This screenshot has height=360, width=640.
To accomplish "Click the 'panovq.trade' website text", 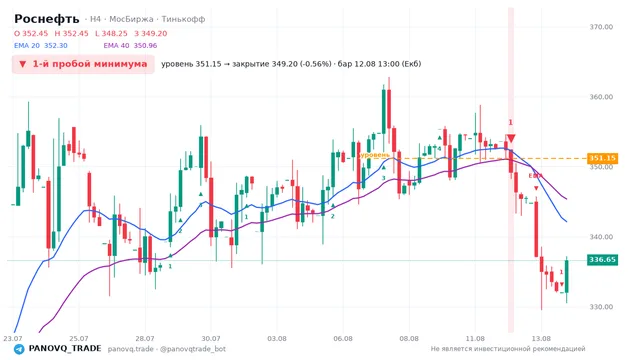I will coord(131,349).
